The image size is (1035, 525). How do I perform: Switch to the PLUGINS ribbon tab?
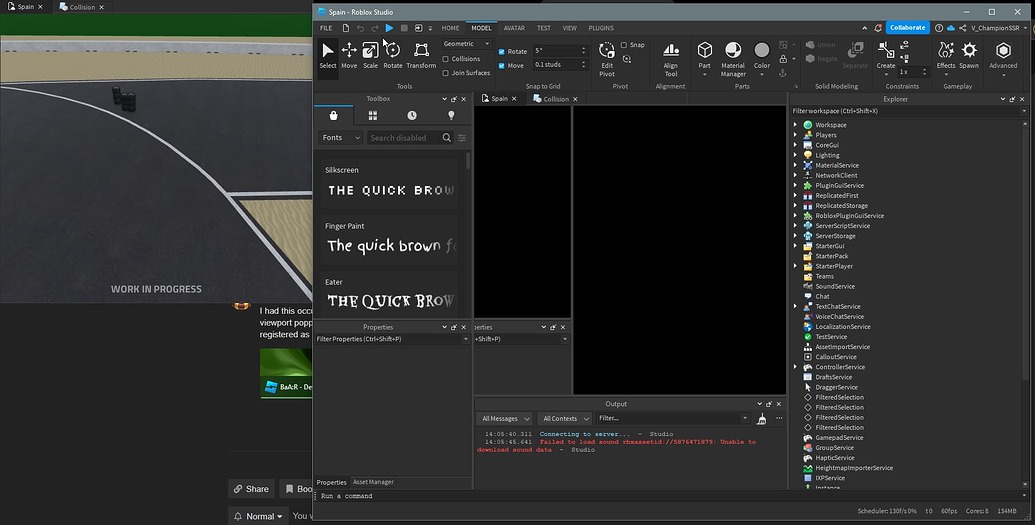(601, 28)
